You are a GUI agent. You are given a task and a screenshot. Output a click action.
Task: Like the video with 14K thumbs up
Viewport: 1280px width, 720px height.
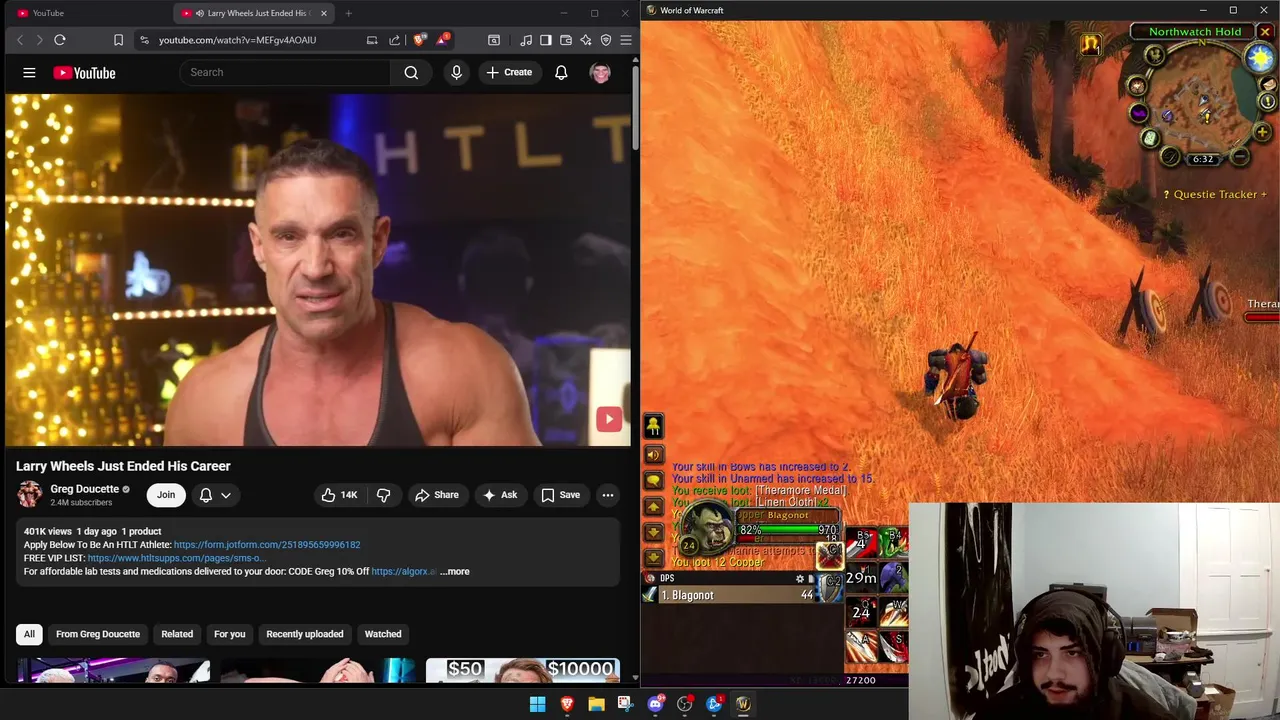[339, 495]
